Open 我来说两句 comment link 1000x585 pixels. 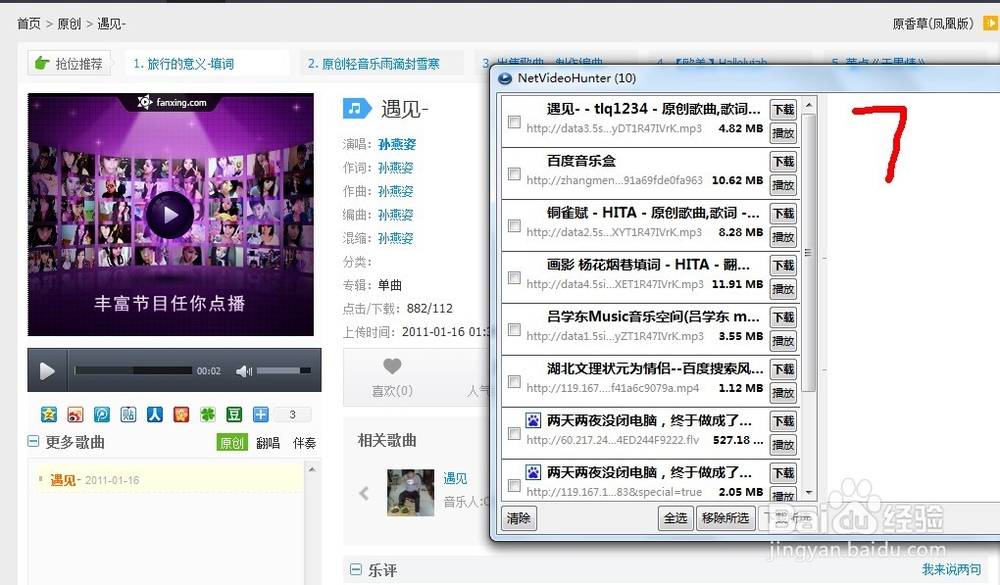pos(952,569)
